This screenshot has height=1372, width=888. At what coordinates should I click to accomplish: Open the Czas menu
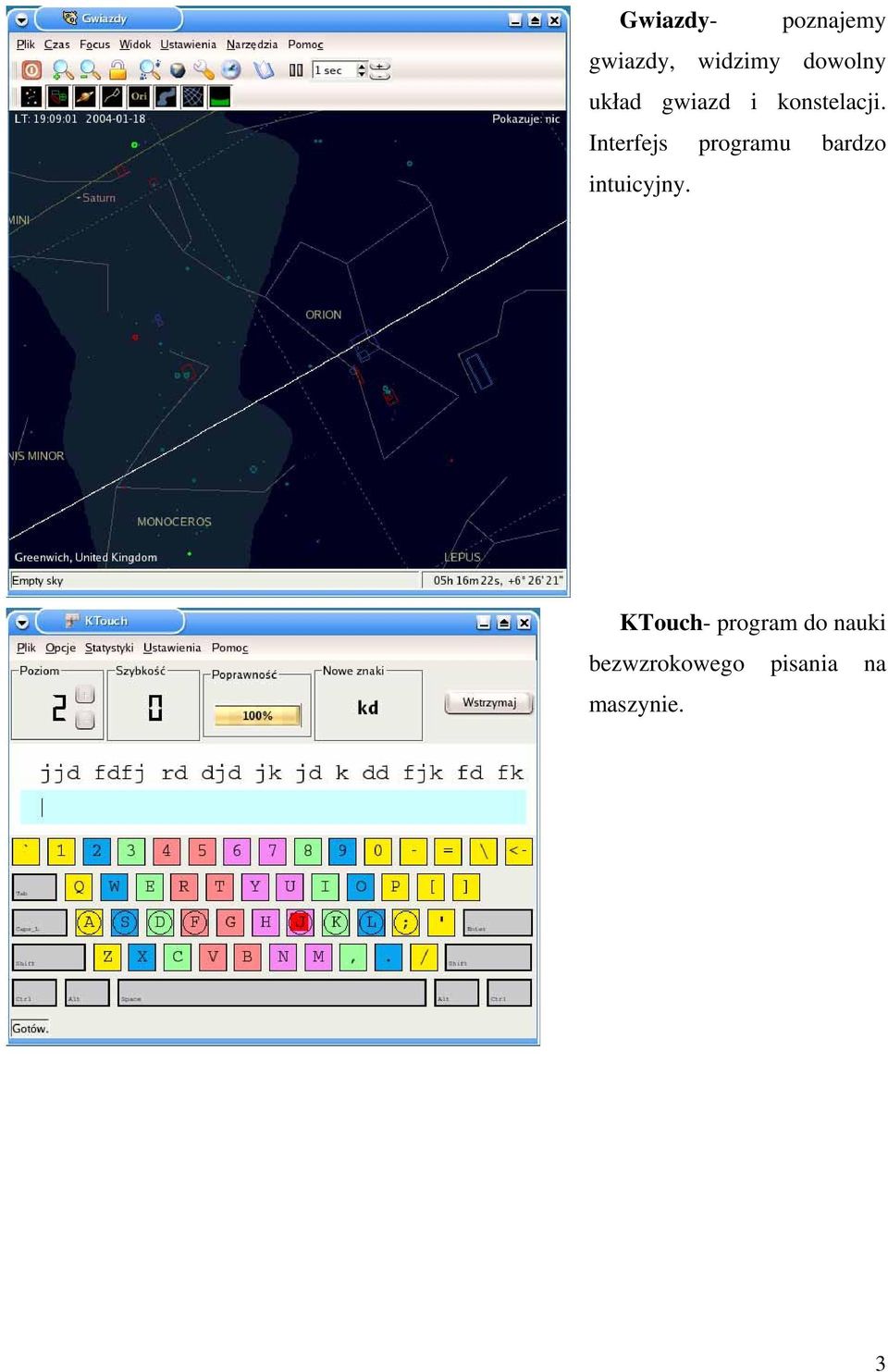coord(56,44)
